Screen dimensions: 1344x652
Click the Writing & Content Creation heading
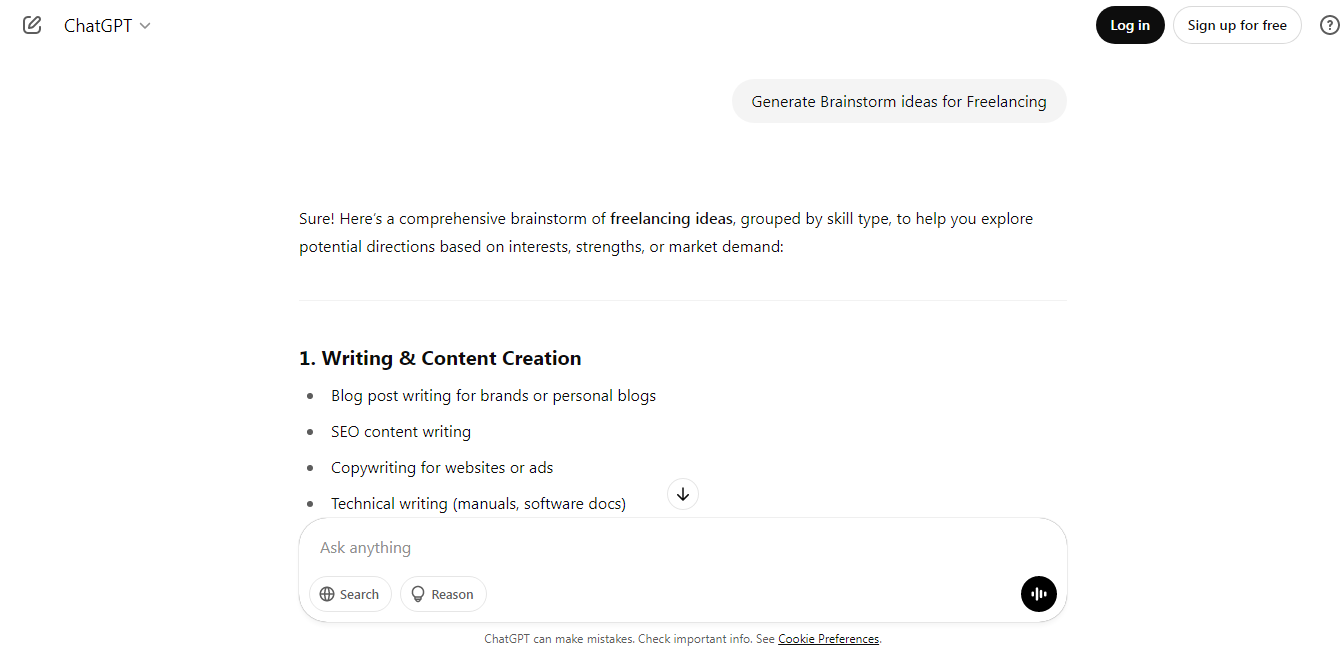[x=440, y=358]
